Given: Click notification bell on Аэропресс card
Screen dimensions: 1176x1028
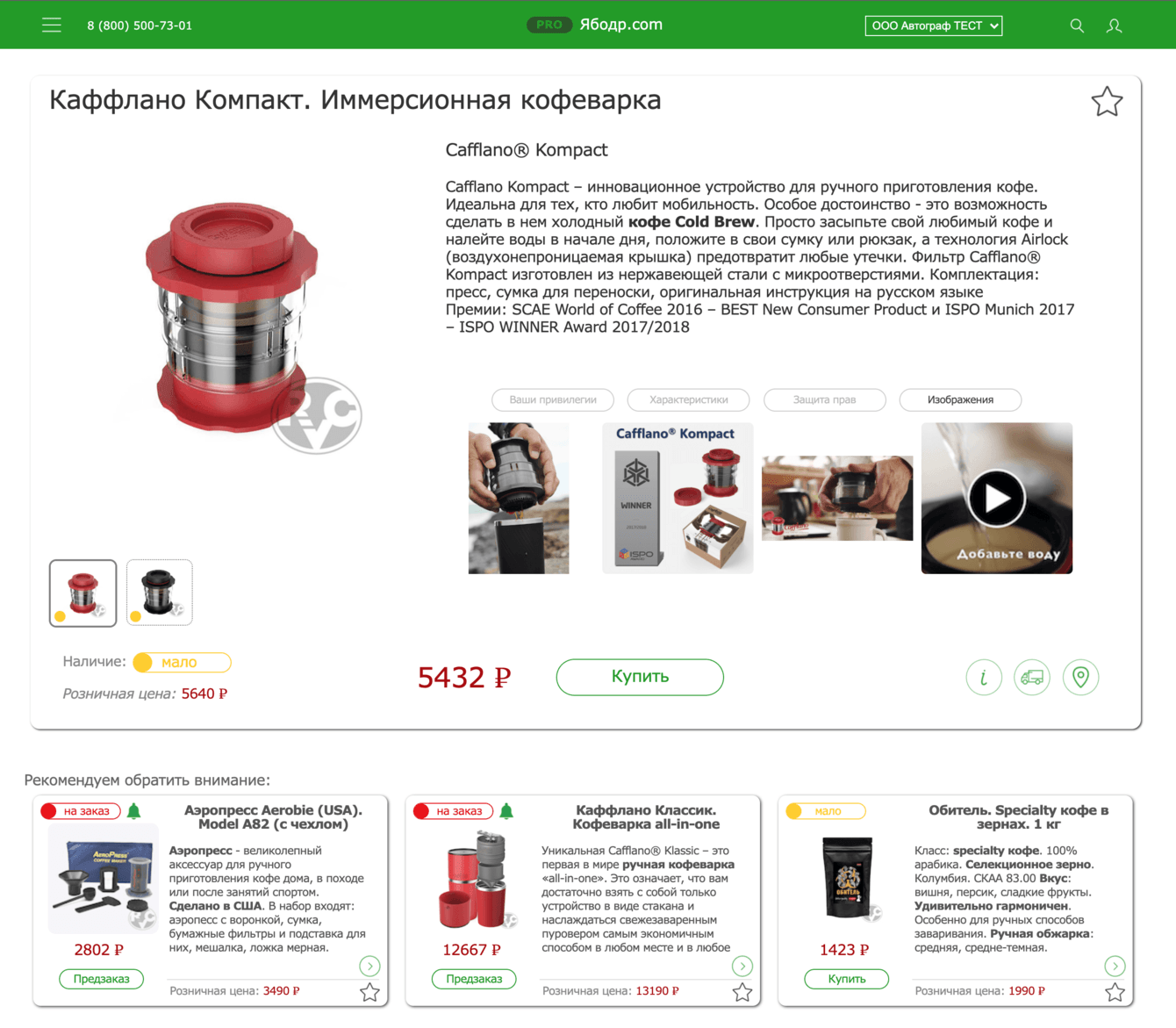Looking at the screenshot, I should [134, 811].
